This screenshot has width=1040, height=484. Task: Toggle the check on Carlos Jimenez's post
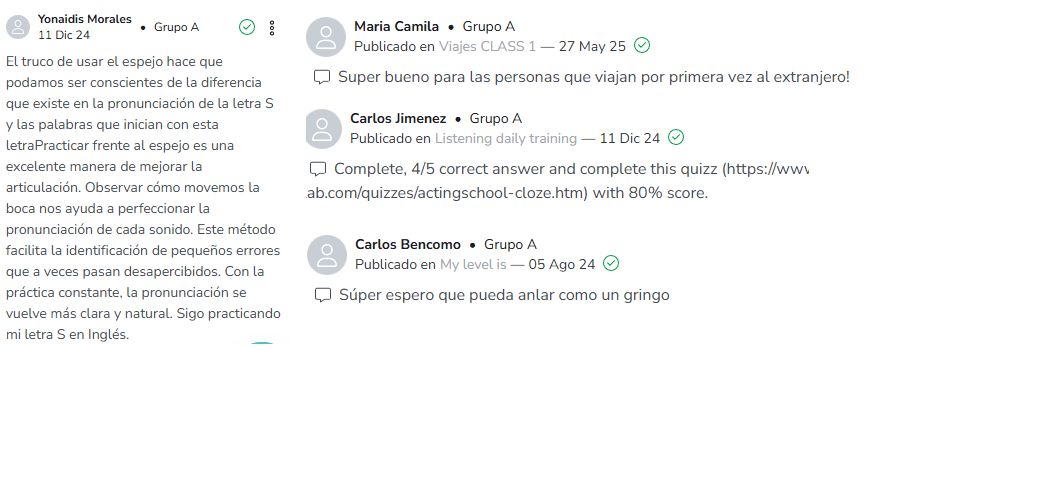click(676, 137)
